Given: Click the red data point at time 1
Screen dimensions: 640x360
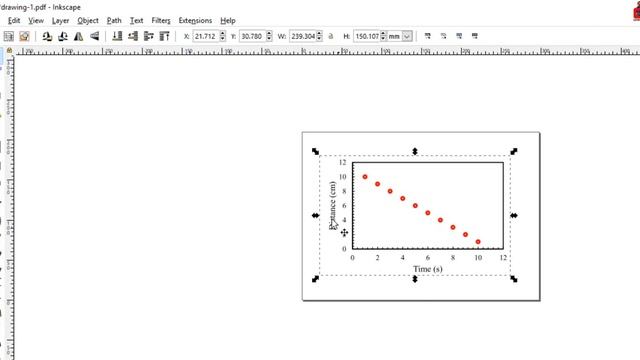Looking at the screenshot, I should click(x=365, y=177).
